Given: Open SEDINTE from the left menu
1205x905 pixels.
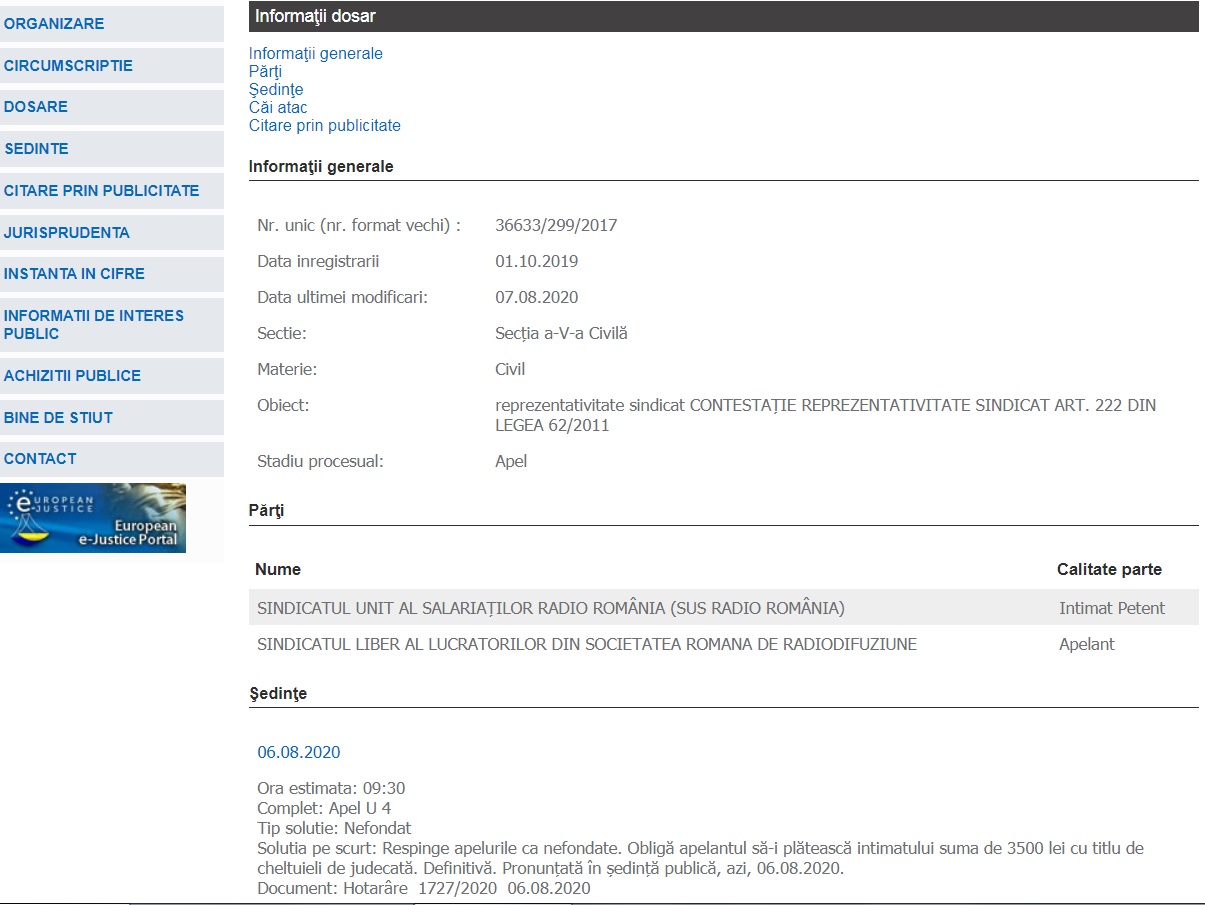Looking at the screenshot, I should coord(36,149).
